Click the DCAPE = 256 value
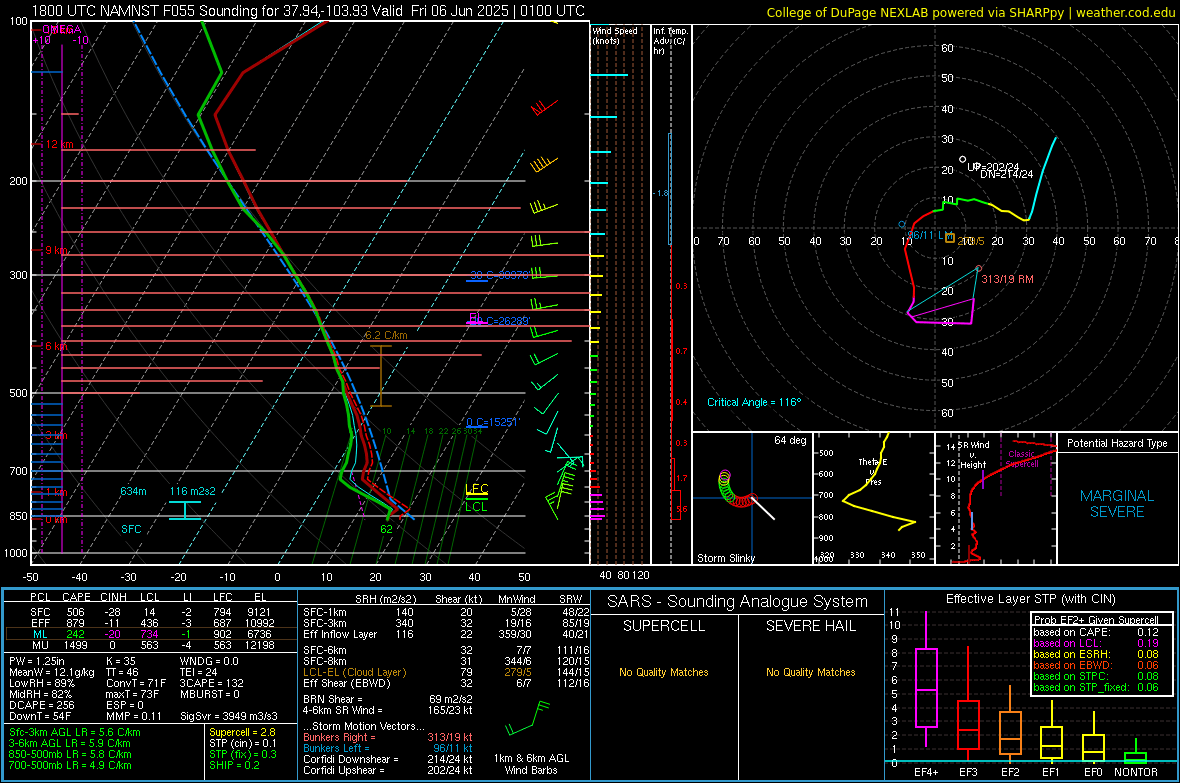The image size is (1180, 783). click(x=41, y=705)
